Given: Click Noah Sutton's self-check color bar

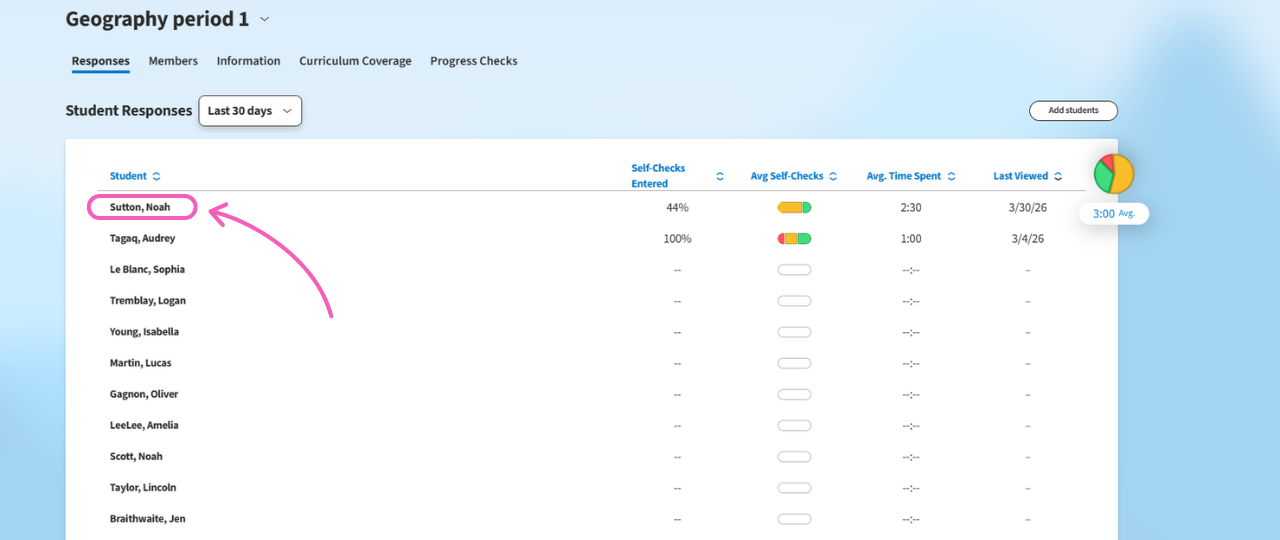Looking at the screenshot, I should pyautogui.click(x=794, y=207).
